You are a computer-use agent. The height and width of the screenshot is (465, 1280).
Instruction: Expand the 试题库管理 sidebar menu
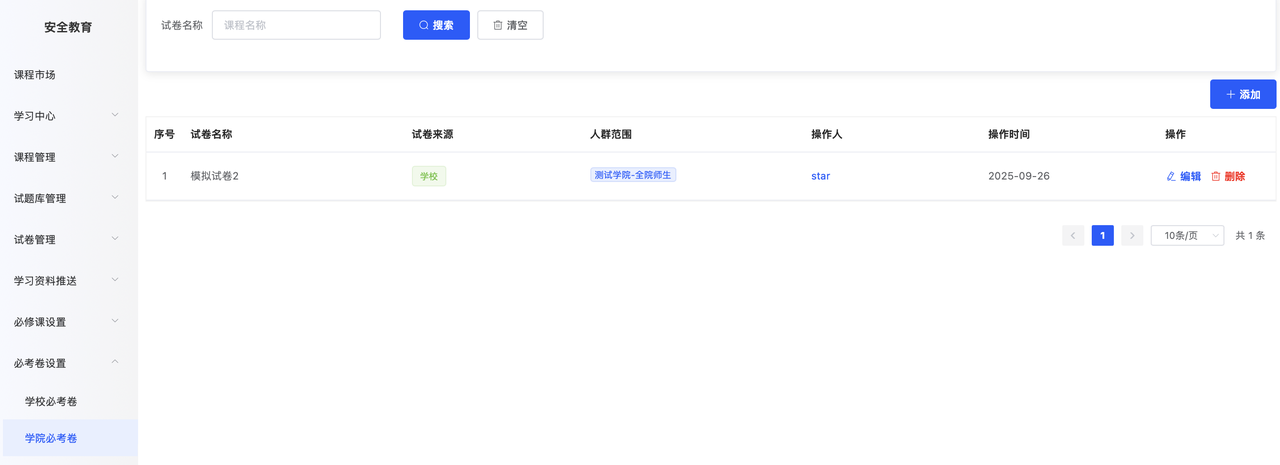pos(68,198)
